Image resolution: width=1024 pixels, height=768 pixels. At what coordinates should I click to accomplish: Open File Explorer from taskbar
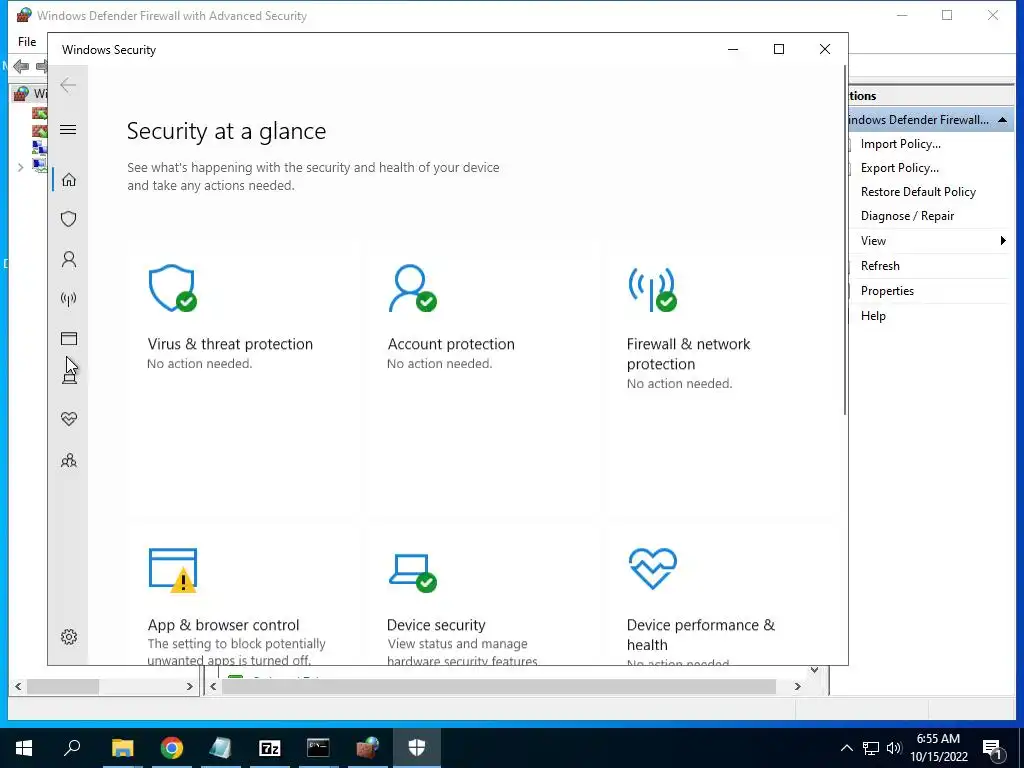click(x=122, y=748)
